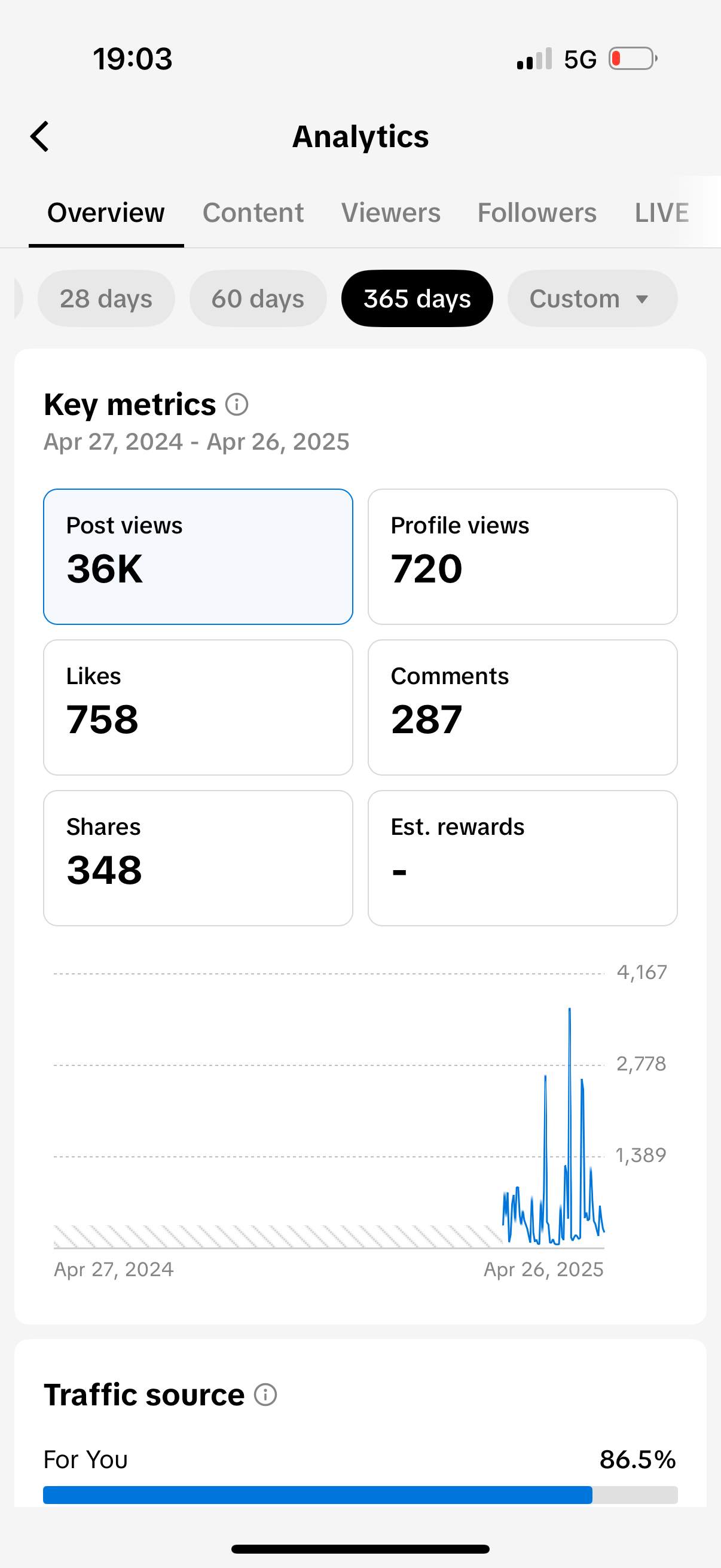Image resolution: width=721 pixels, height=1568 pixels.
Task: Switch to the Viewers tab
Action: click(390, 213)
